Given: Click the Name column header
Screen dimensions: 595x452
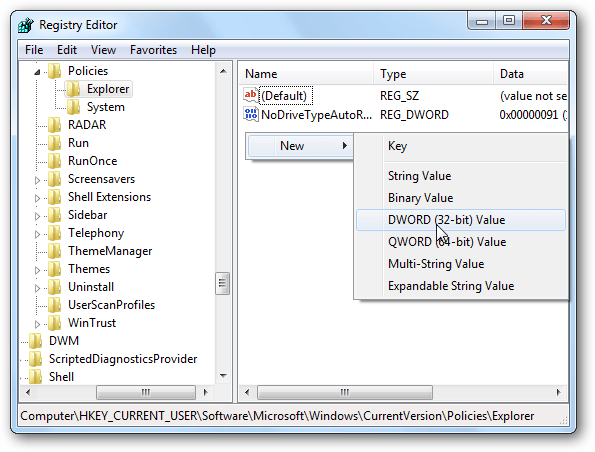Looking at the screenshot, I should coord(307,74).
